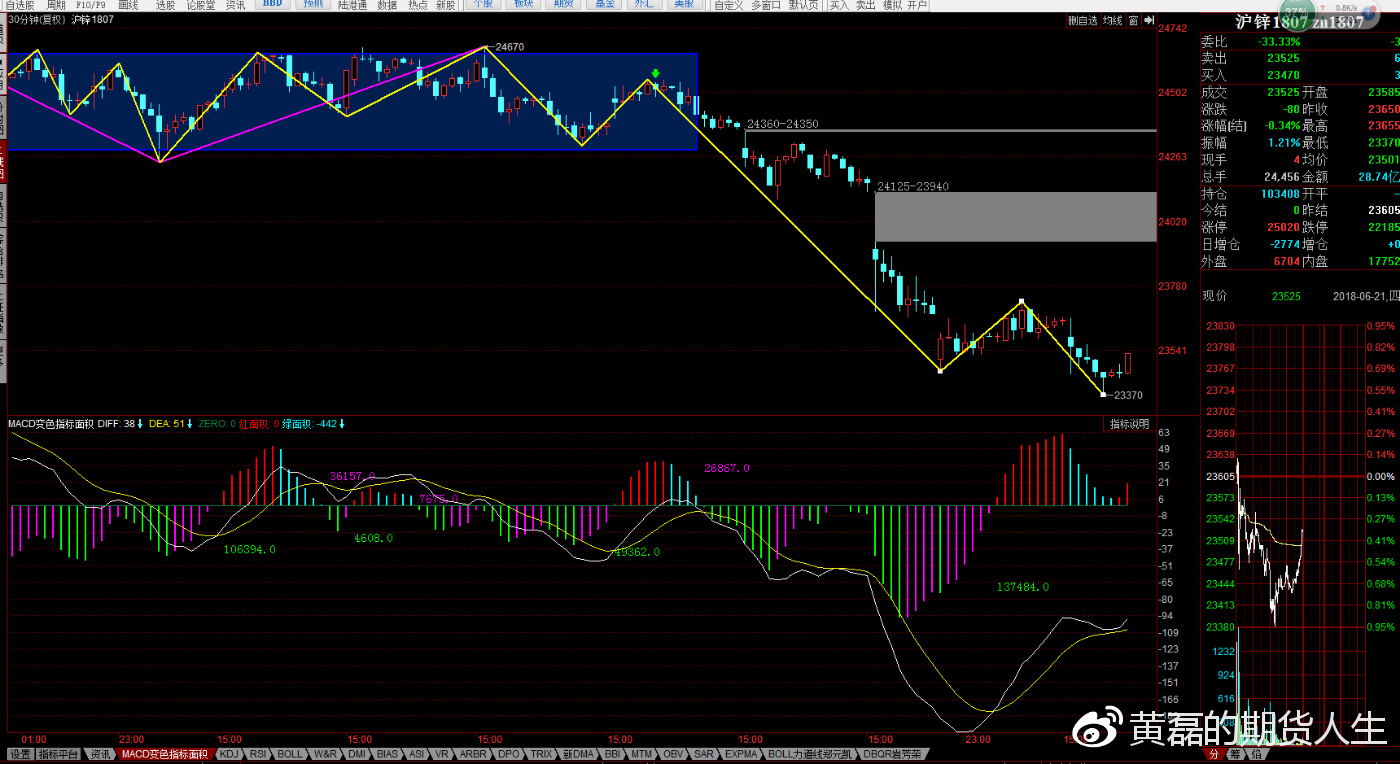The image size is (1400, 764).
Task: Open the 周期 menu
Action: click(56, 5)
